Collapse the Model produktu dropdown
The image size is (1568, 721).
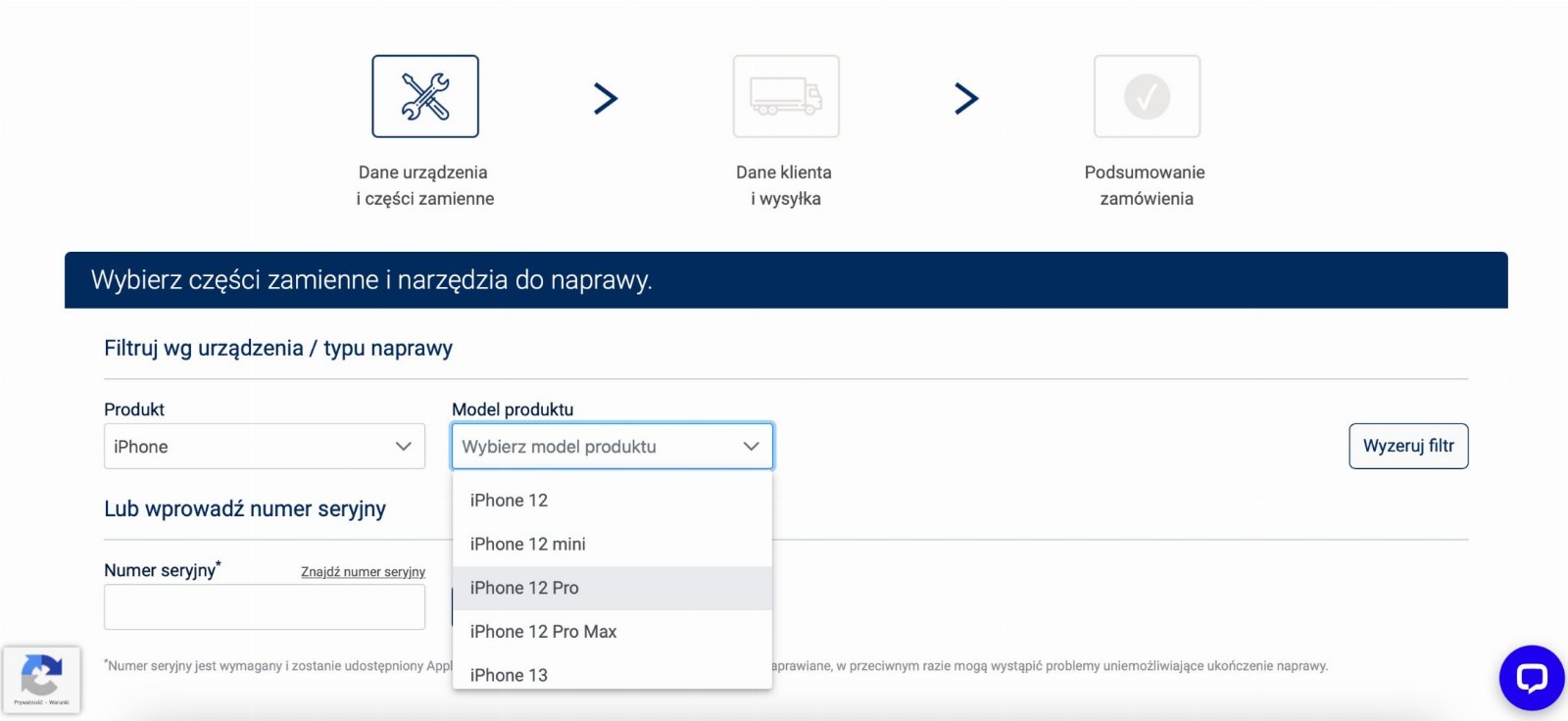point(612,447)
